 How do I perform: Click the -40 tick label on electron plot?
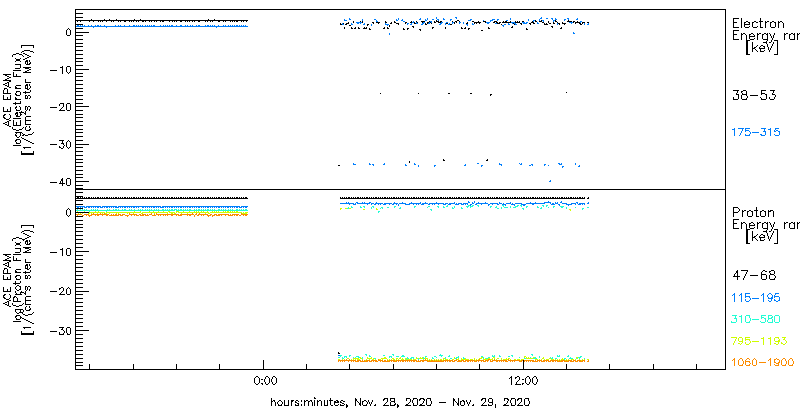(60, 182)
